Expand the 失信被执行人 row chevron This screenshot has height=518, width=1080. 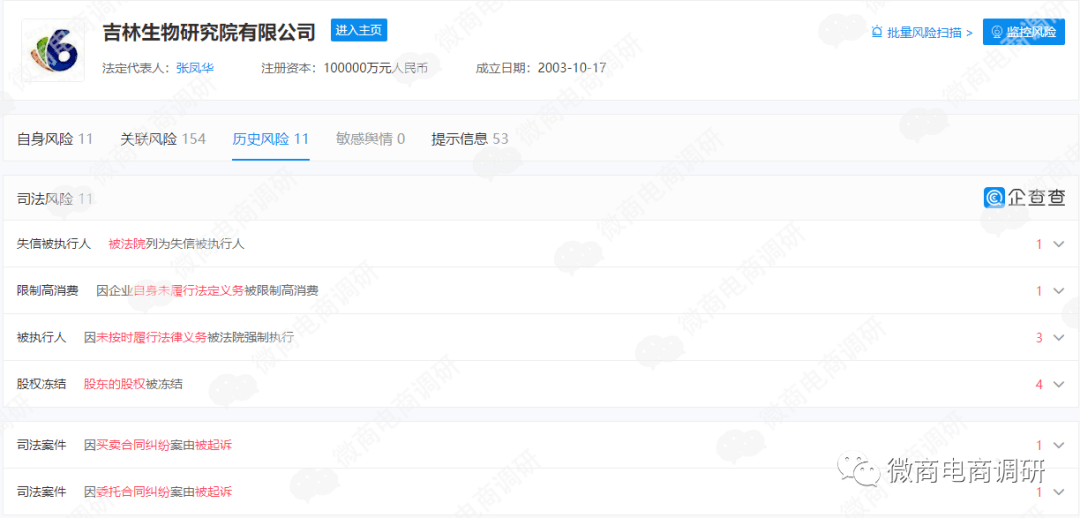tap(1059, 244)
